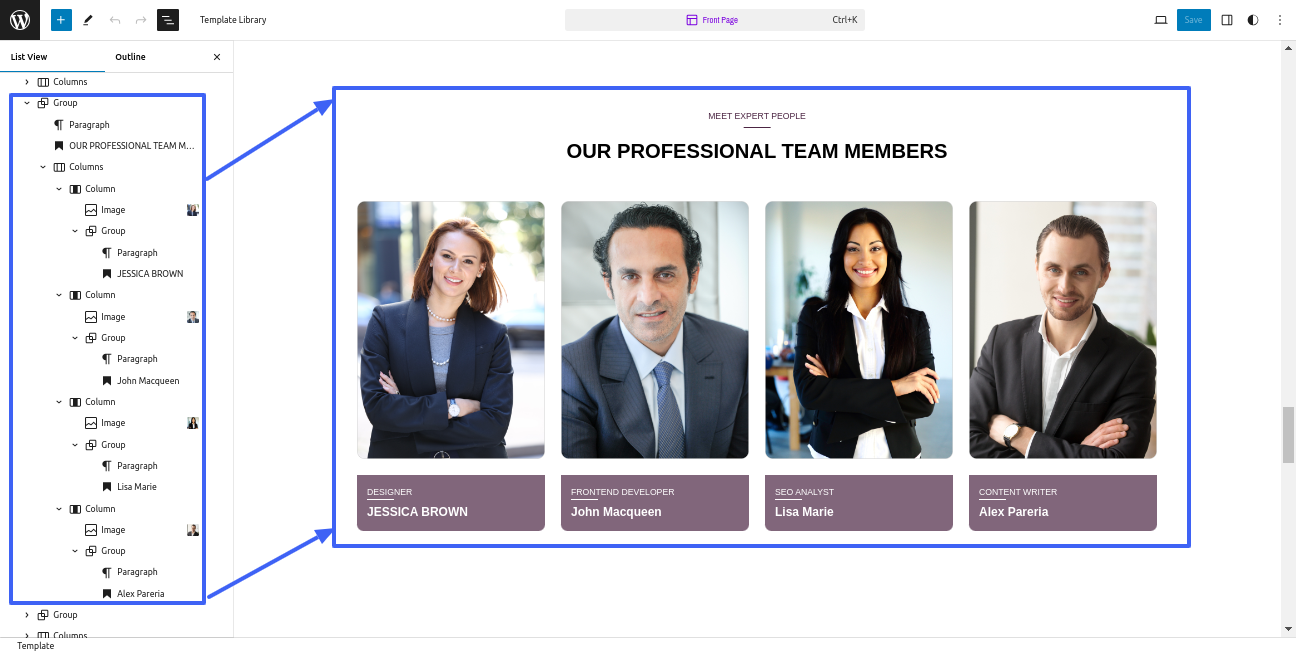Switch to the Outline tab
This screenshot has height=654, width=1296.
click(x=130, y=57)
